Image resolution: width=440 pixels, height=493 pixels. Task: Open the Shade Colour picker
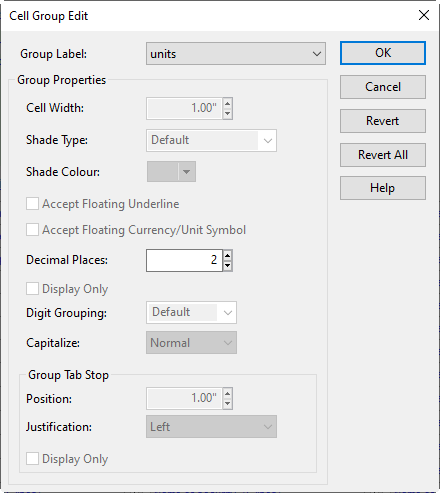tap(171, 172)
